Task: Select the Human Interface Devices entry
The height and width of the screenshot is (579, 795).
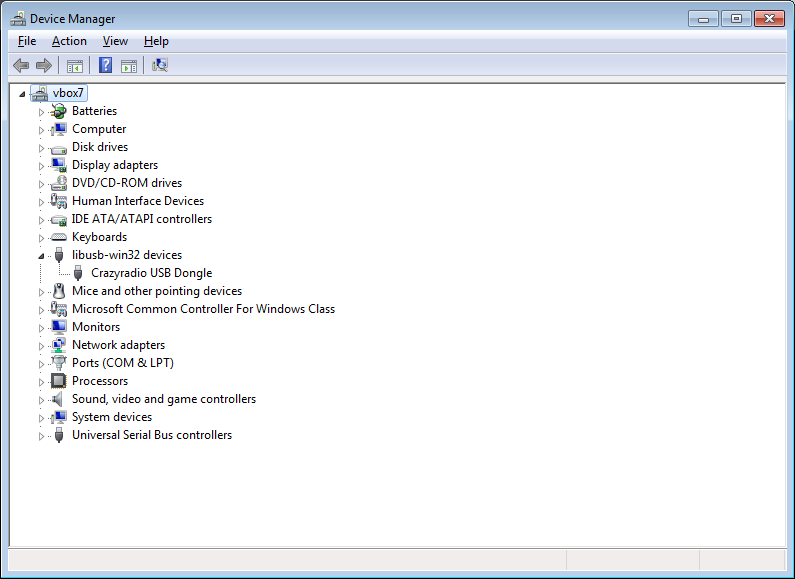Action: click(137, 201)
